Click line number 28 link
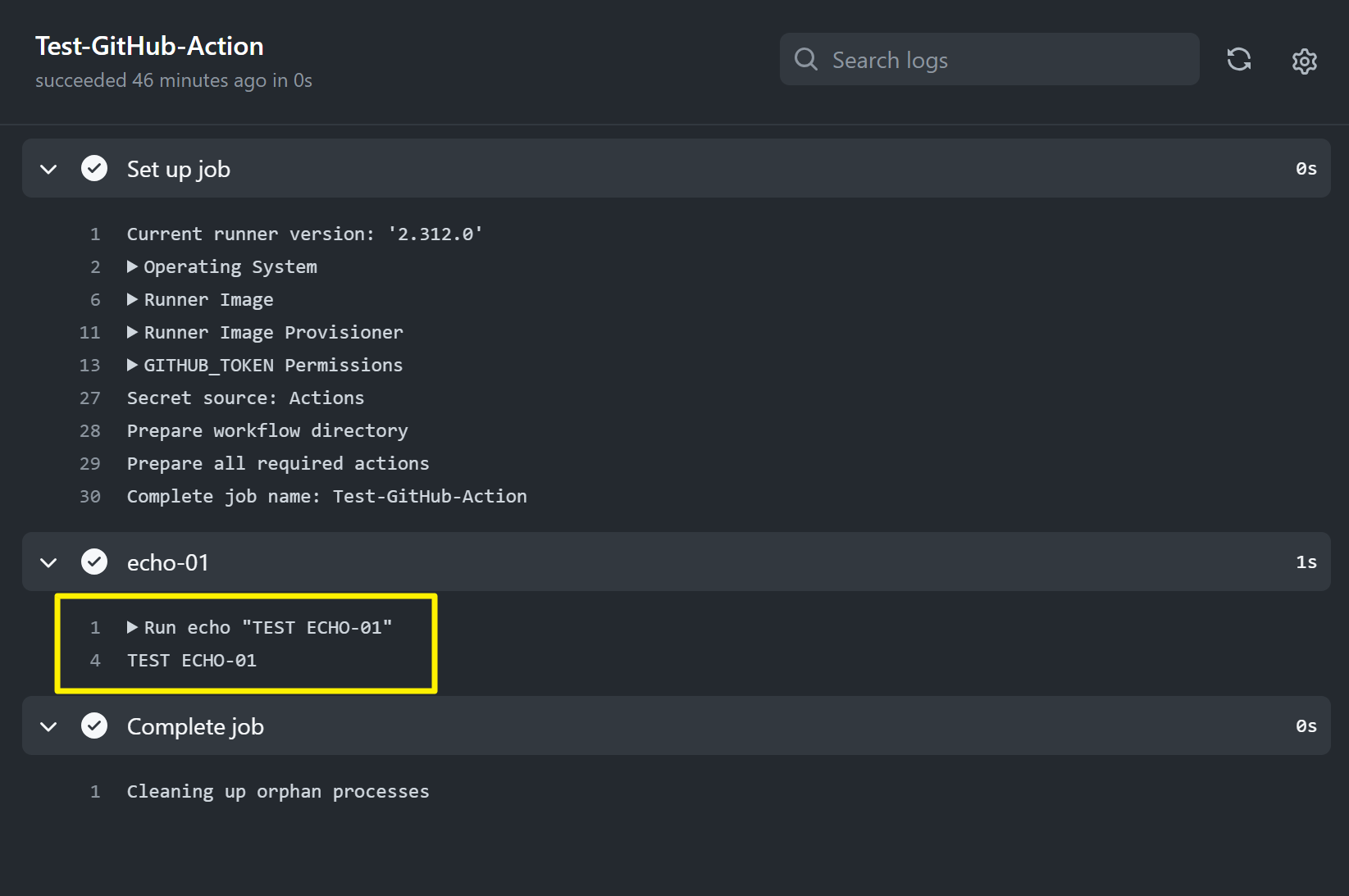The height and width of the screenshot is (896, 1349). [x=90, y=430]
